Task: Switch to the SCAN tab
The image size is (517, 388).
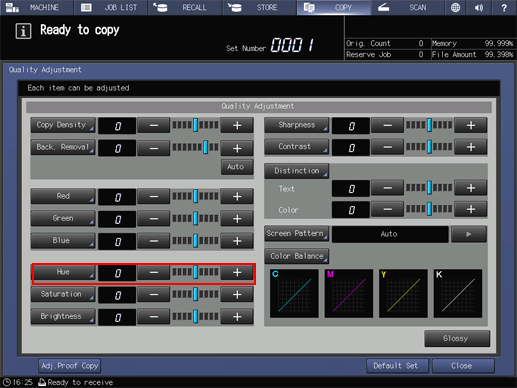Action: (x=407, y=7)
